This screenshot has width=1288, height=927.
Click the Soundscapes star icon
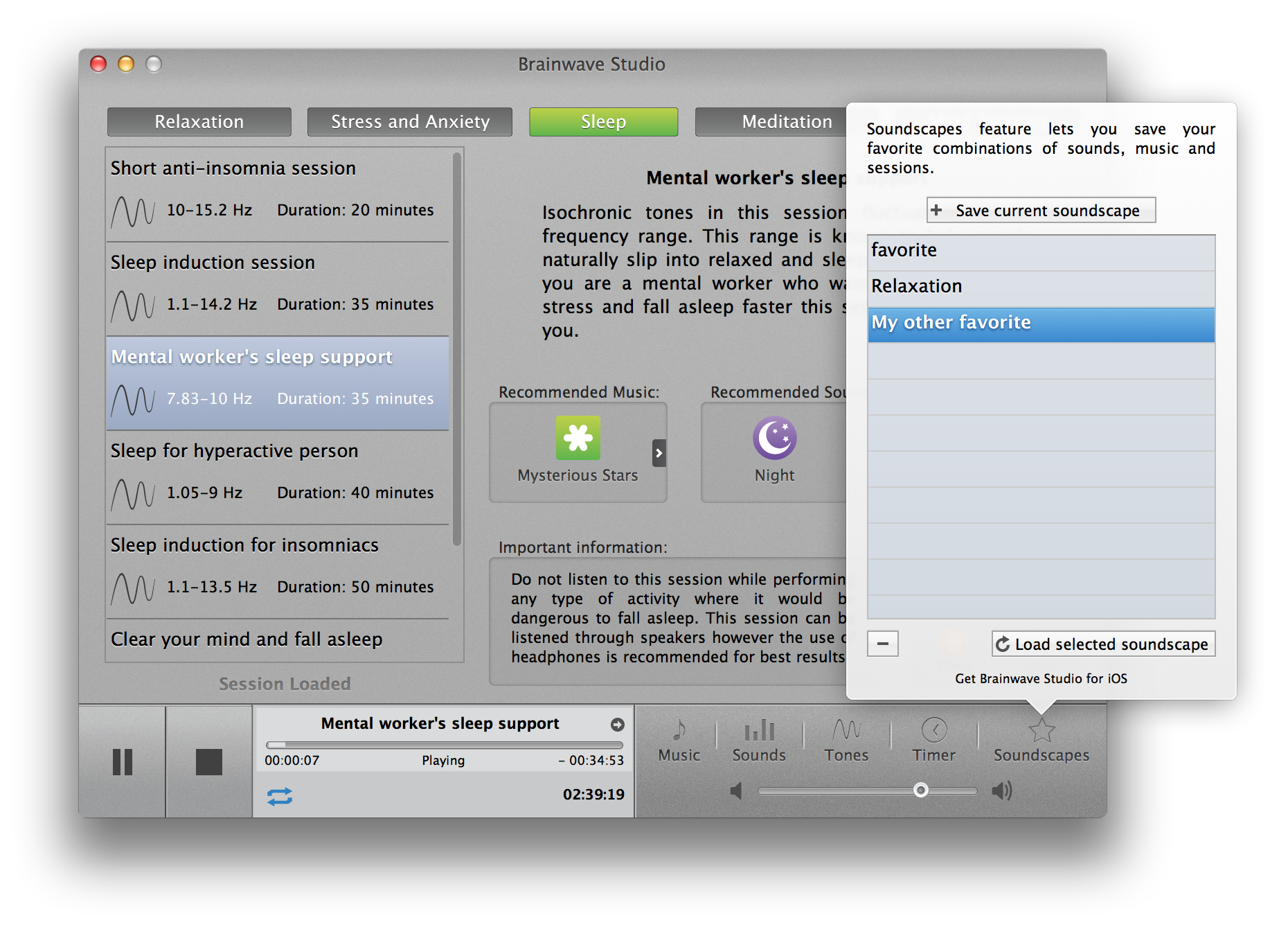click(1041, 731)
